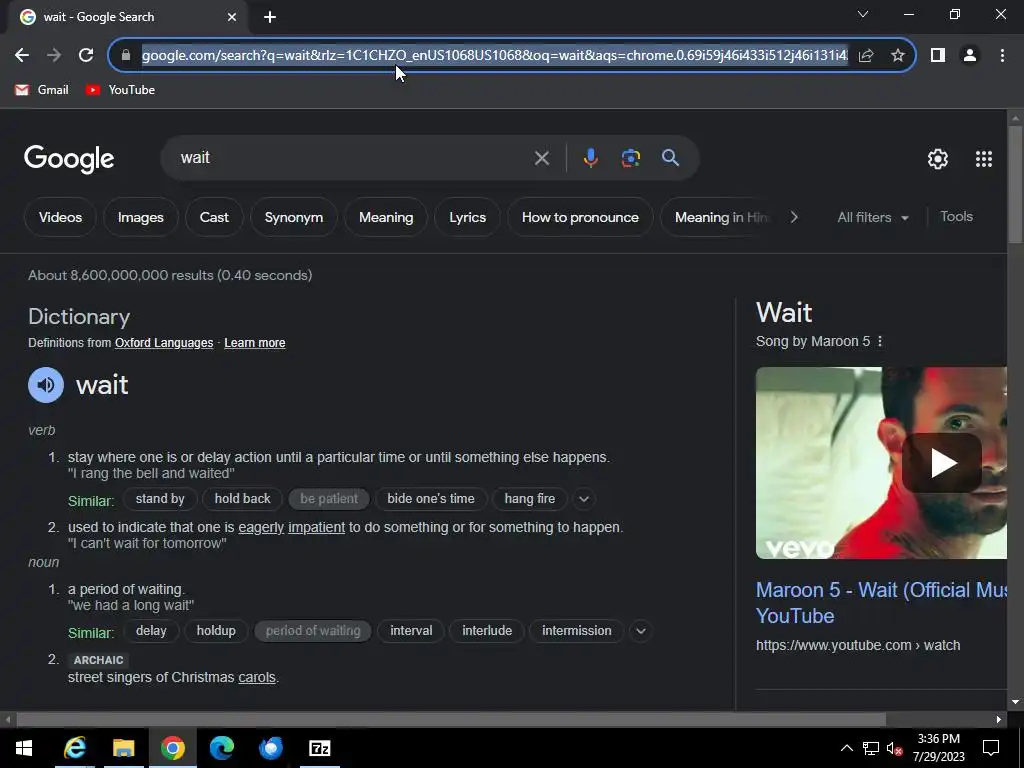This screenshot has width=1024, height=768.
Task: Open Chrome side panel icon
Action: 938,56
